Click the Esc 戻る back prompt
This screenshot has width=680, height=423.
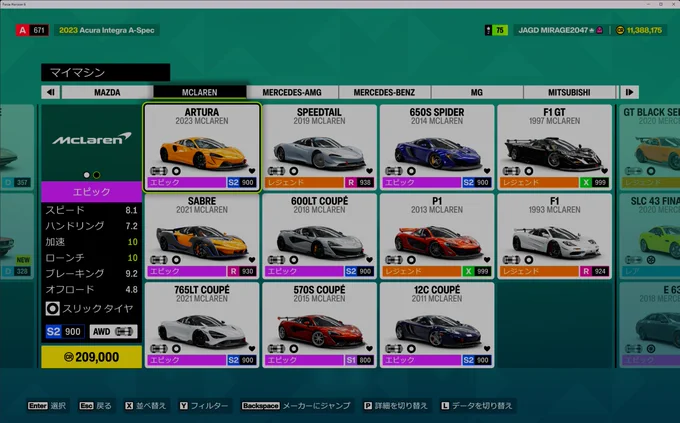point(95,406)
